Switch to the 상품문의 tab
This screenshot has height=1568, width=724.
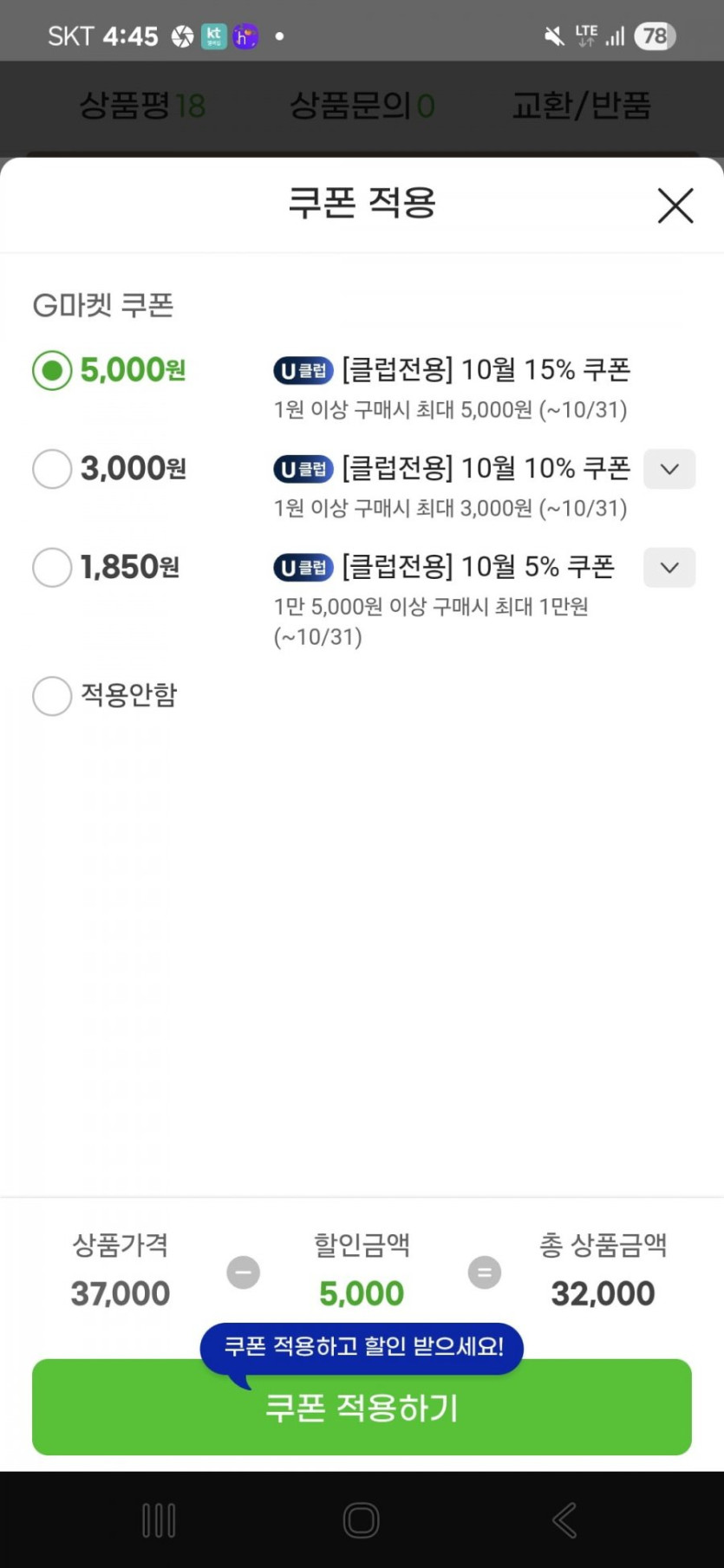362,107
